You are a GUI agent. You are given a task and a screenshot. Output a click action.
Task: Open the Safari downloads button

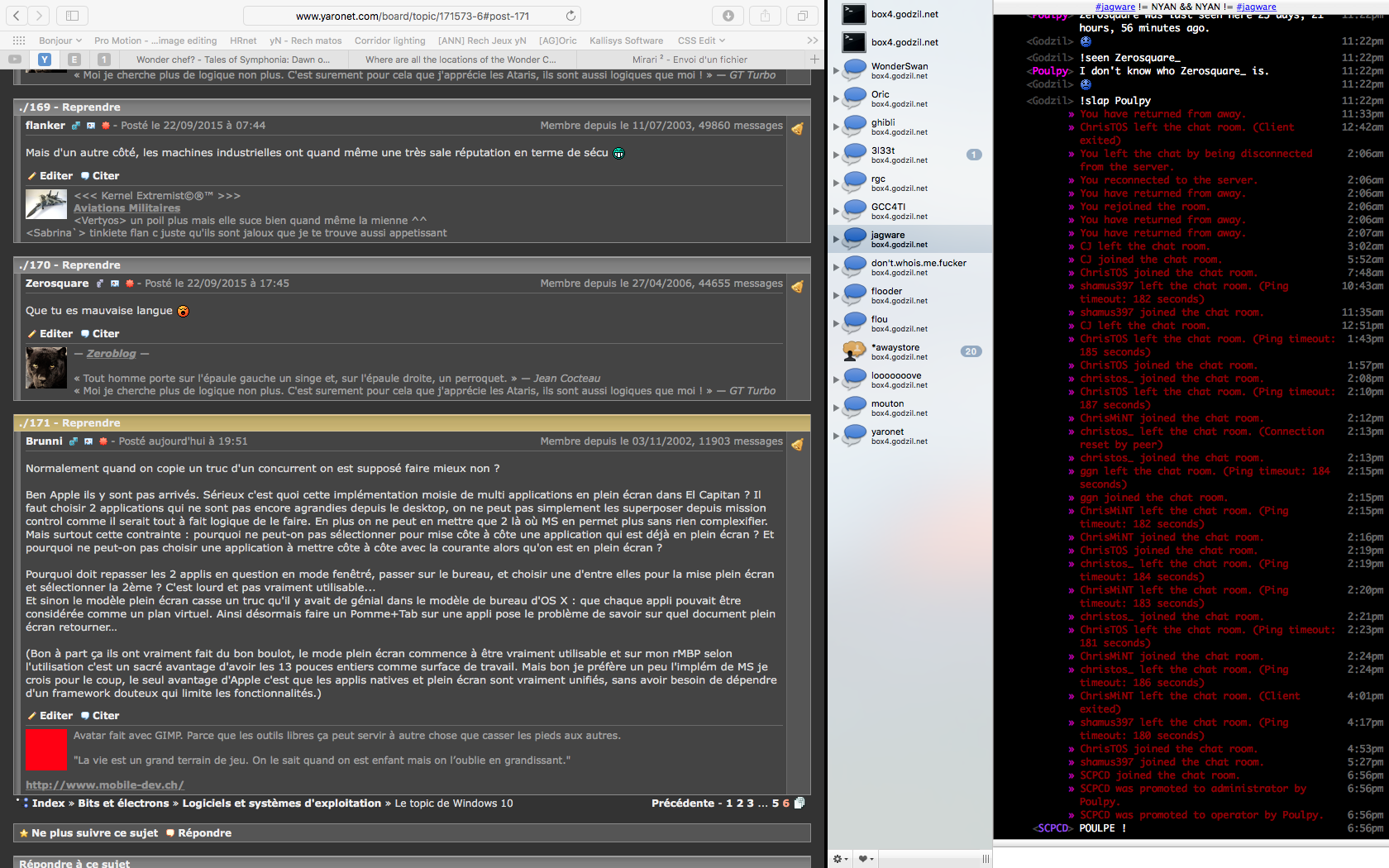[x=728, y=16]
